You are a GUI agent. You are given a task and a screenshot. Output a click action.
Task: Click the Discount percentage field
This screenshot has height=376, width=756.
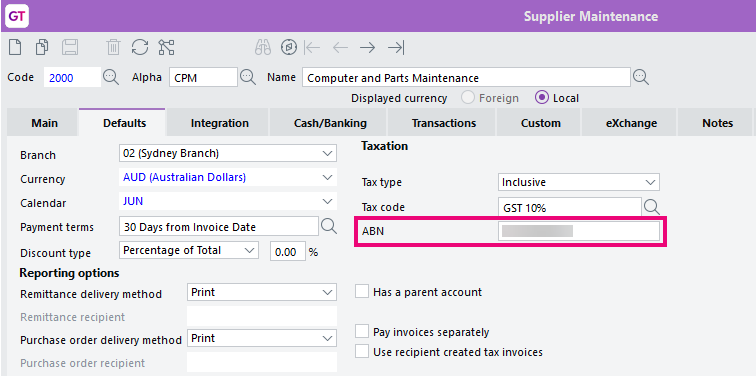[288, 252]
